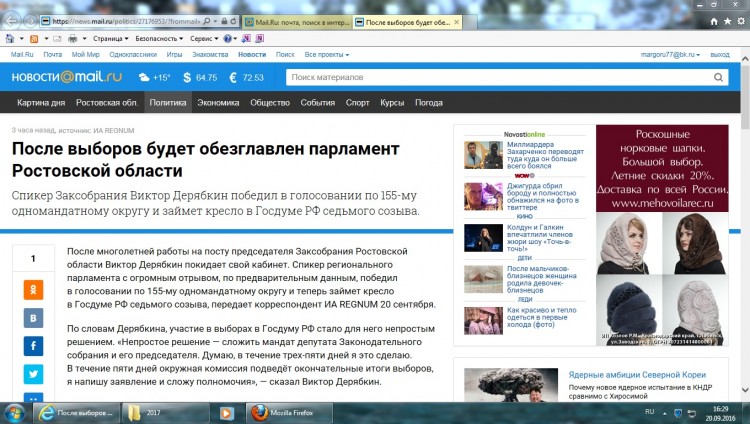Click the новости@mail.ru logo

click(67, 77)
